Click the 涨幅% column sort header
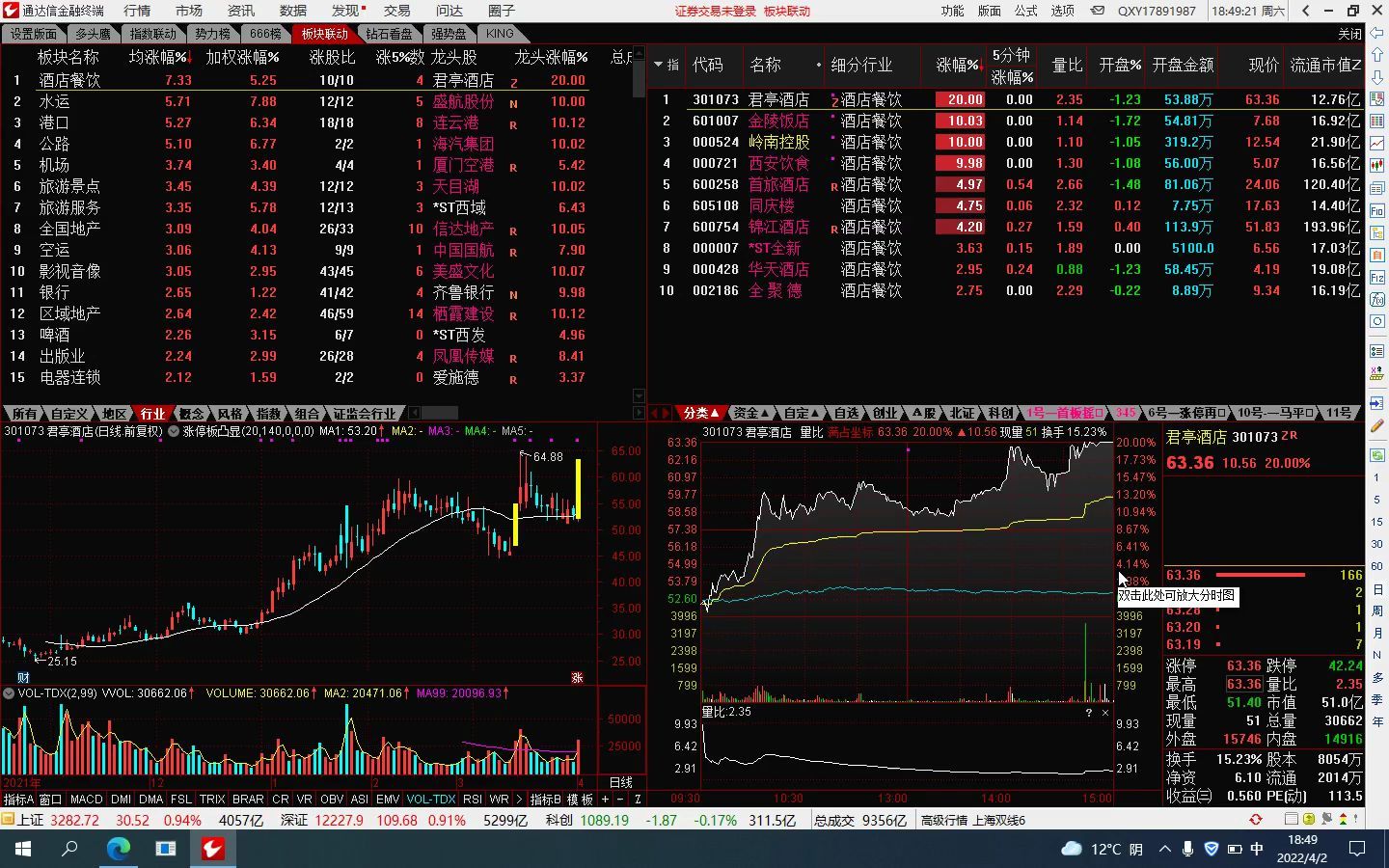 coord(958,65)
